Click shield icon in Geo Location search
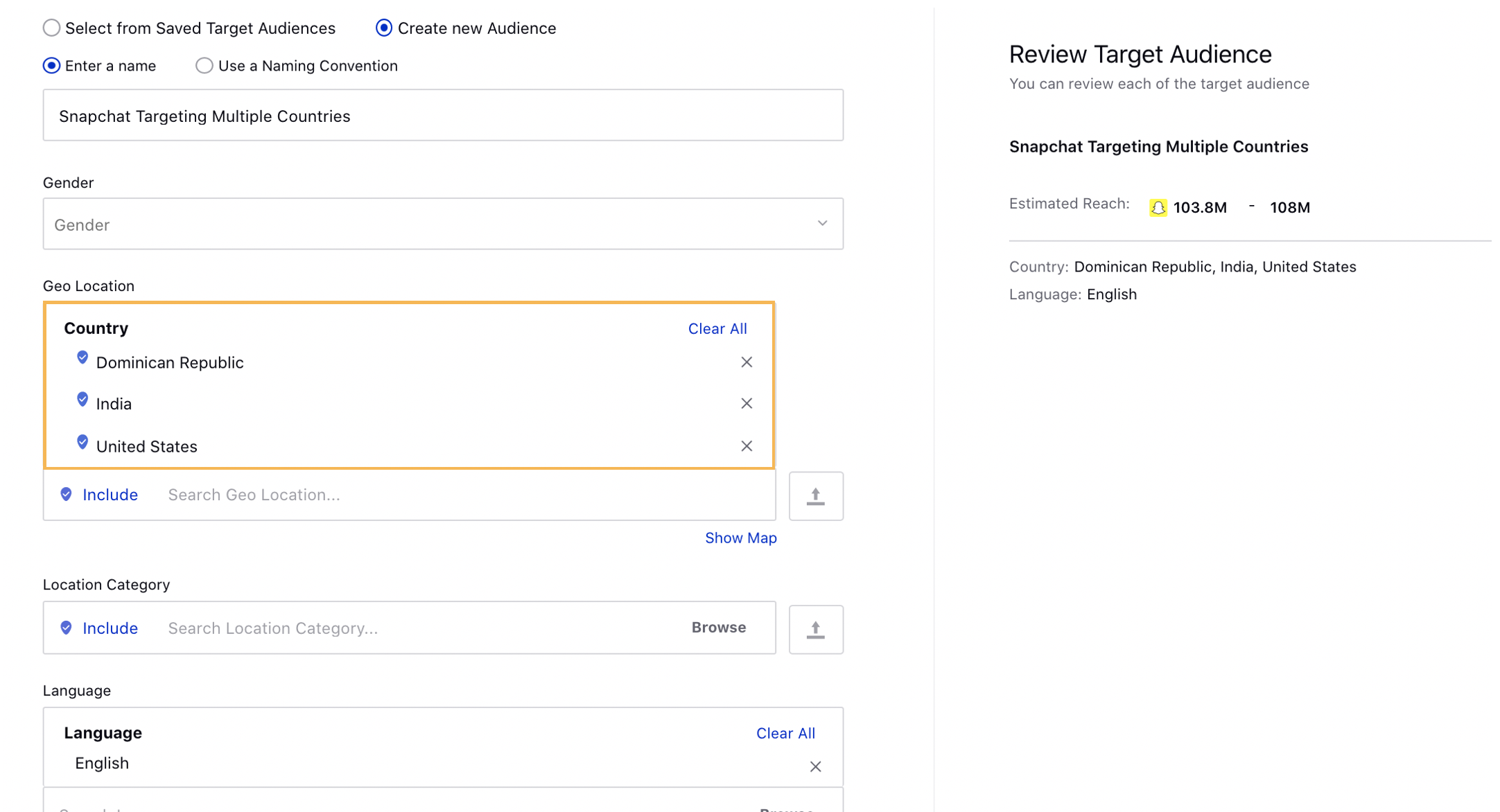Viewport: 1500px width, 812px height. click(66, 494)
